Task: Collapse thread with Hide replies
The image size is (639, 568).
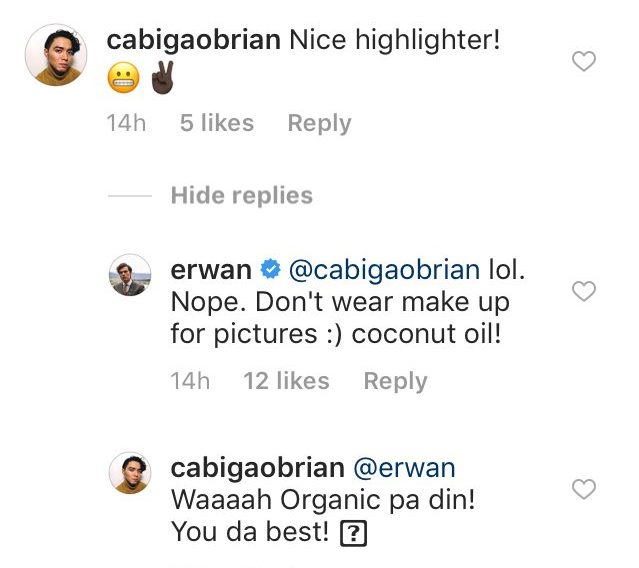Action: (x=242, y=196)
